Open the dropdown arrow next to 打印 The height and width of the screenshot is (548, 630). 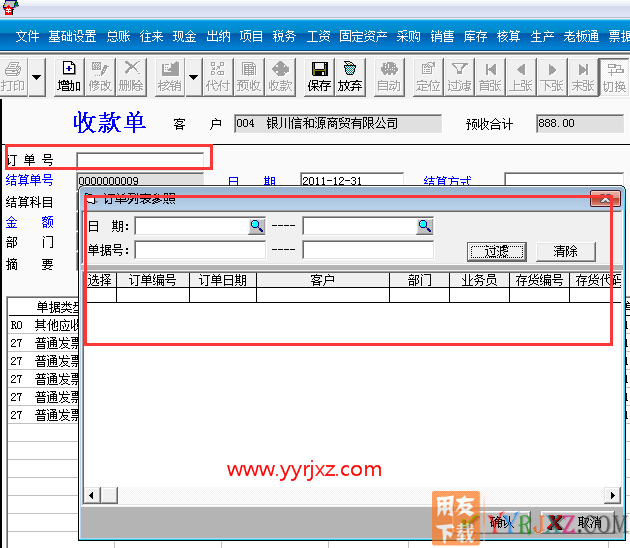click(37, 77)
